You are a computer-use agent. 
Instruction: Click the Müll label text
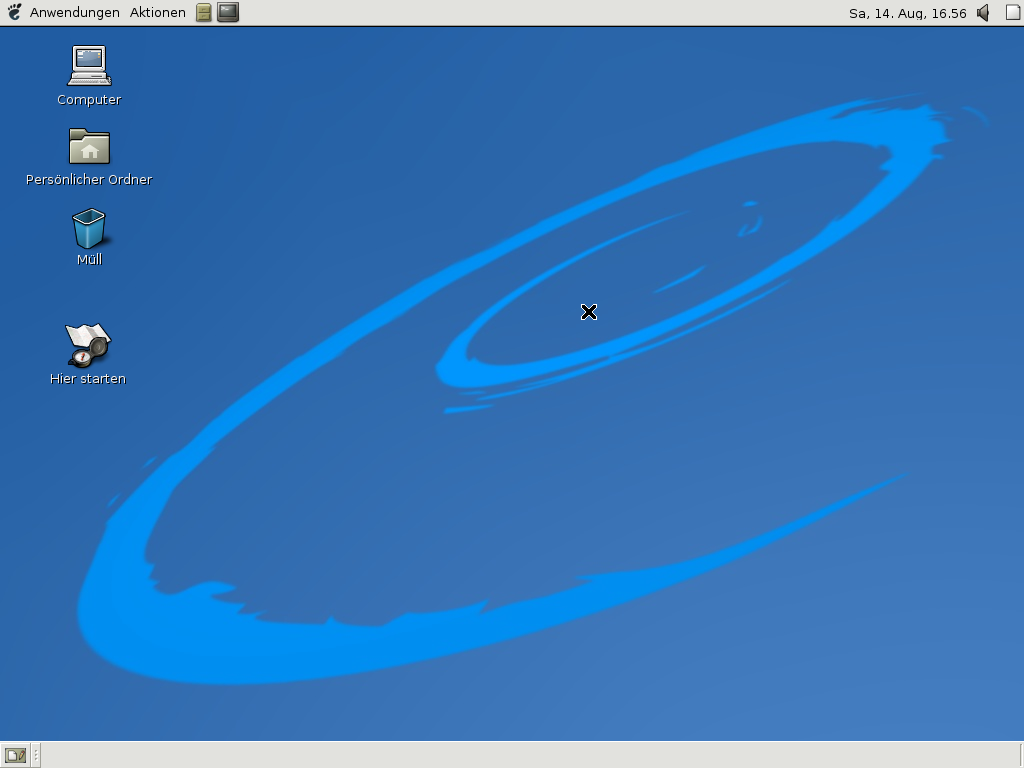[89, 259]
